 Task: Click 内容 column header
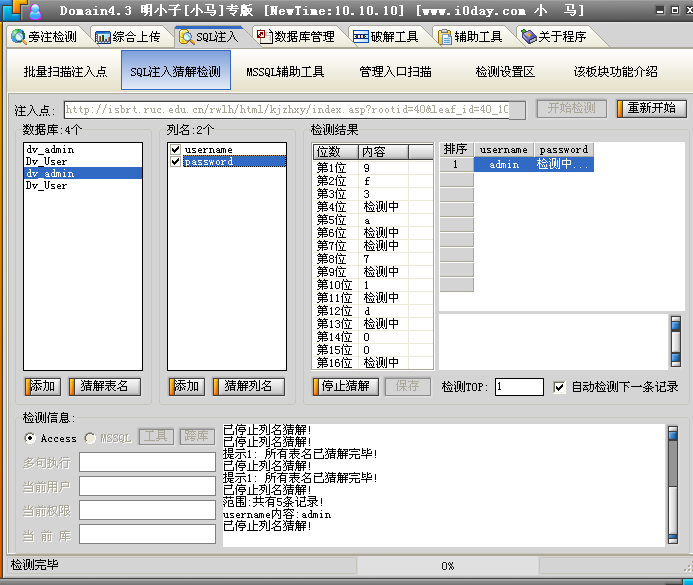pyautogui.click(x=383, y=152)
